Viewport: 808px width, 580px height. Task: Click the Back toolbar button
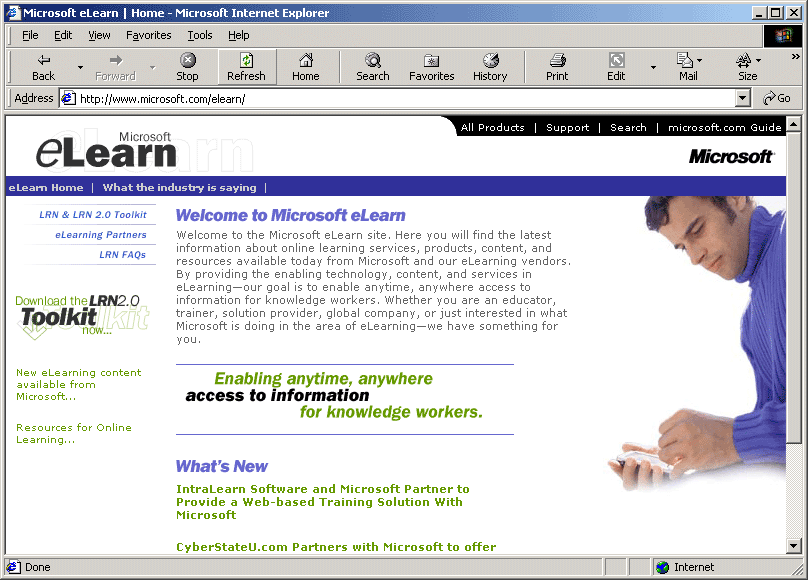click(x=43, y=67)
